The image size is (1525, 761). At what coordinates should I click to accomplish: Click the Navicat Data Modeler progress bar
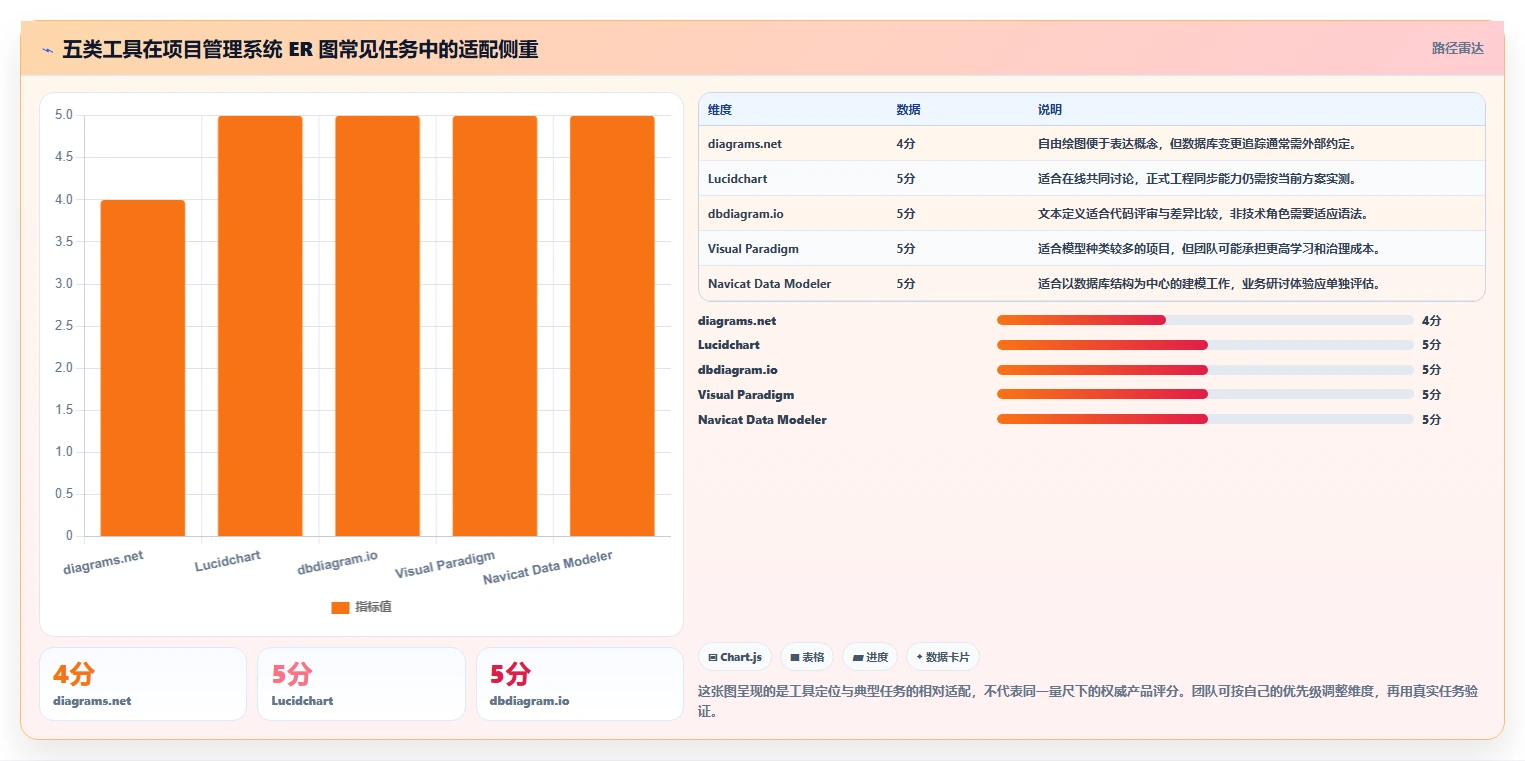pos(1205,419)
